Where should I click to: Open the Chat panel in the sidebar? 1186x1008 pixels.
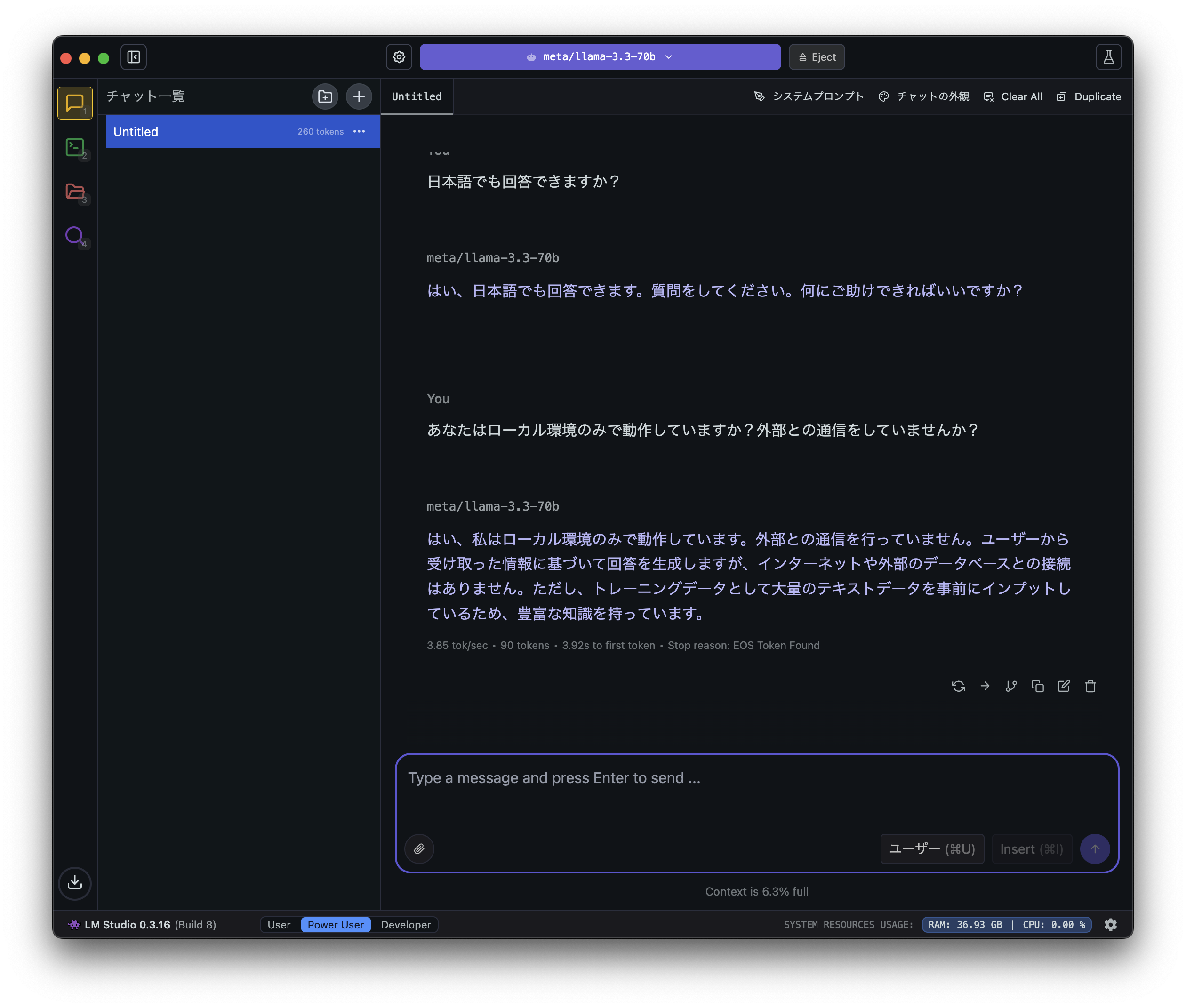[x=74, y=103]
